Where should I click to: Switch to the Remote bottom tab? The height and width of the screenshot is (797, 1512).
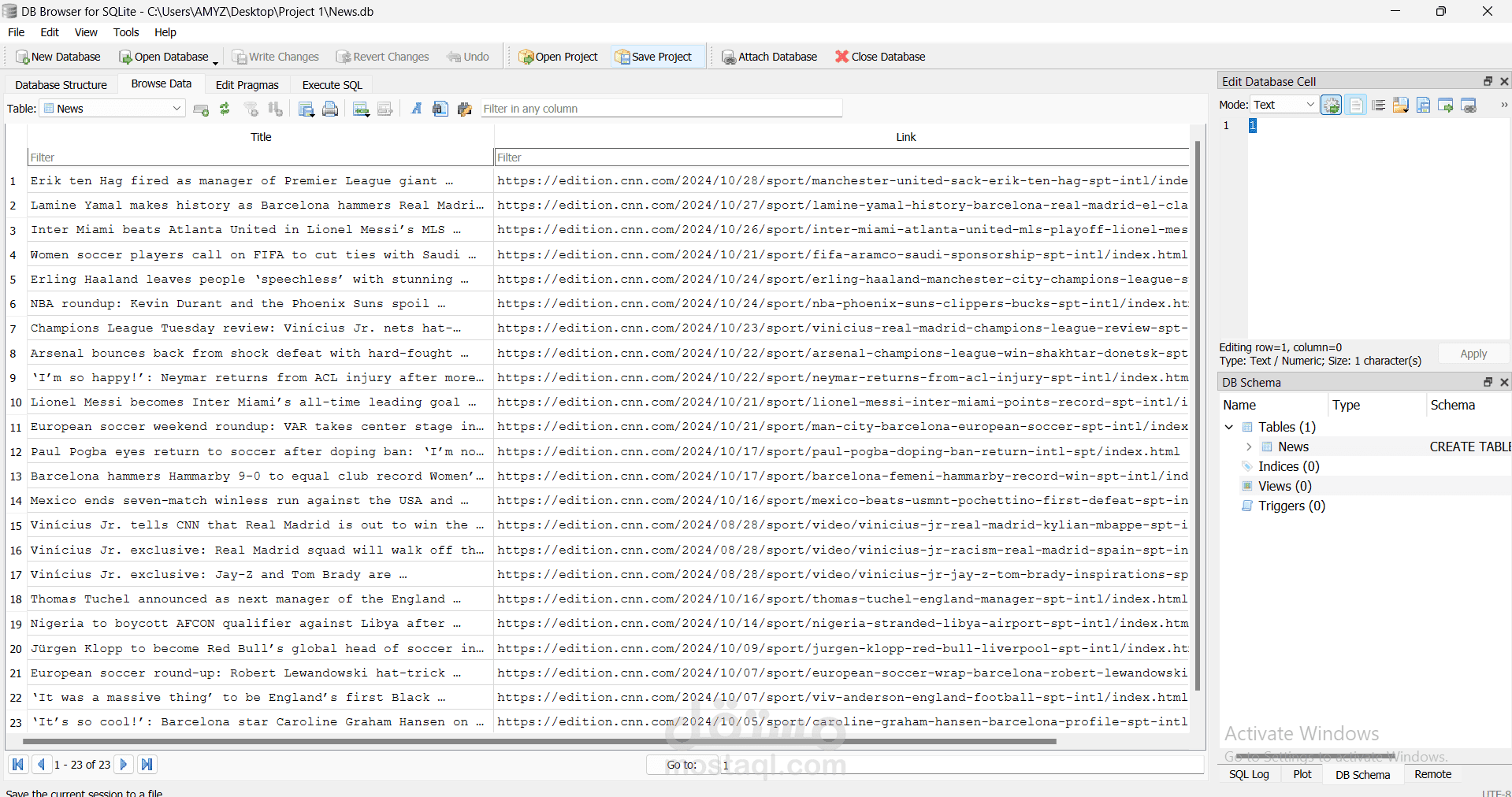pyautogui.click(x=1432, y=774)
